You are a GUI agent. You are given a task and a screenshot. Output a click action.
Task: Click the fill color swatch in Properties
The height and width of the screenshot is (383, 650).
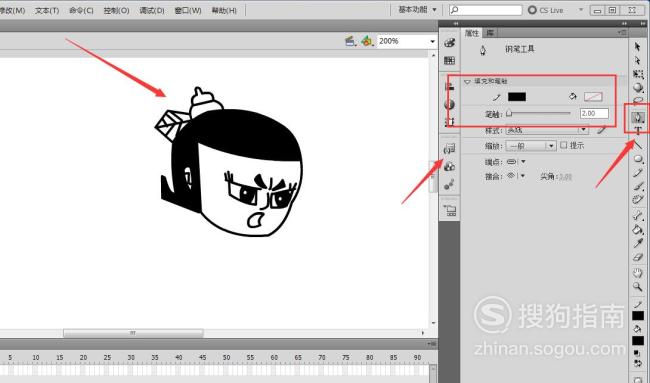593,97
